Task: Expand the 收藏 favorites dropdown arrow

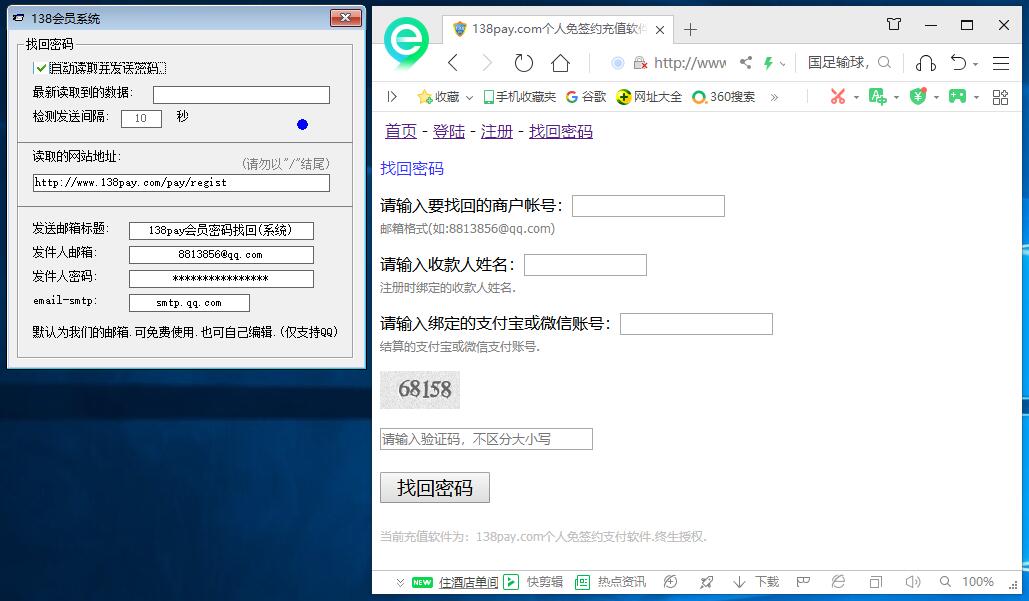Action: [469, 98]
